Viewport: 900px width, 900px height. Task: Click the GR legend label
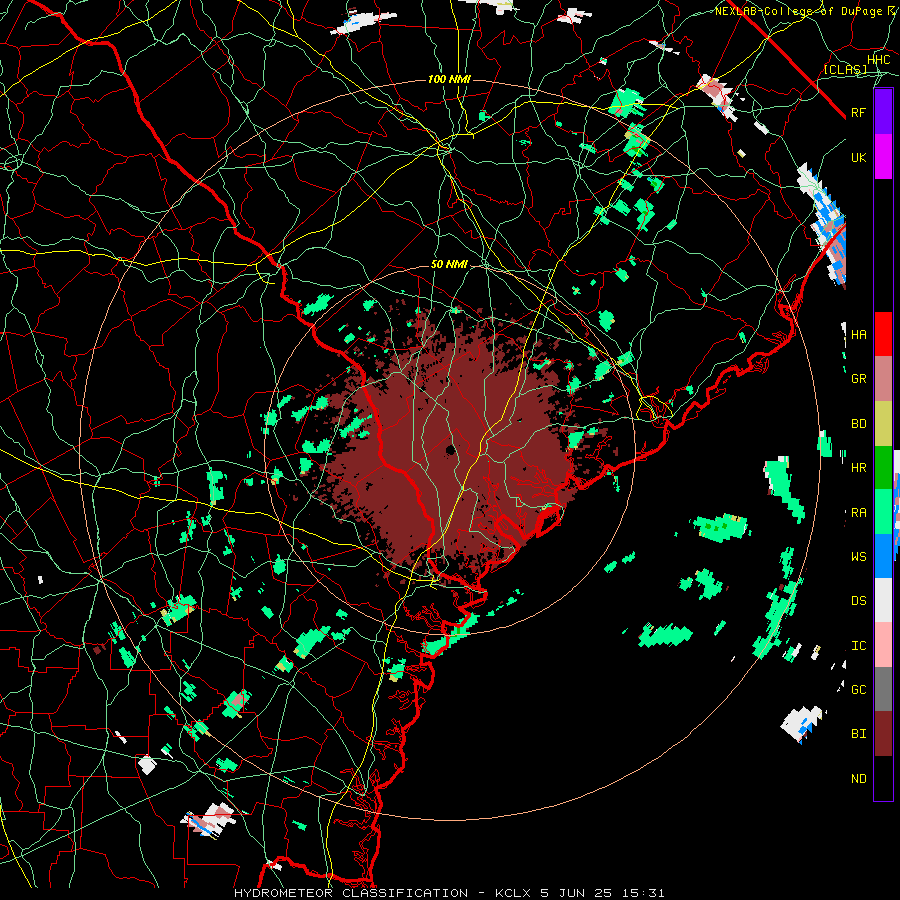tap(859, 379)
